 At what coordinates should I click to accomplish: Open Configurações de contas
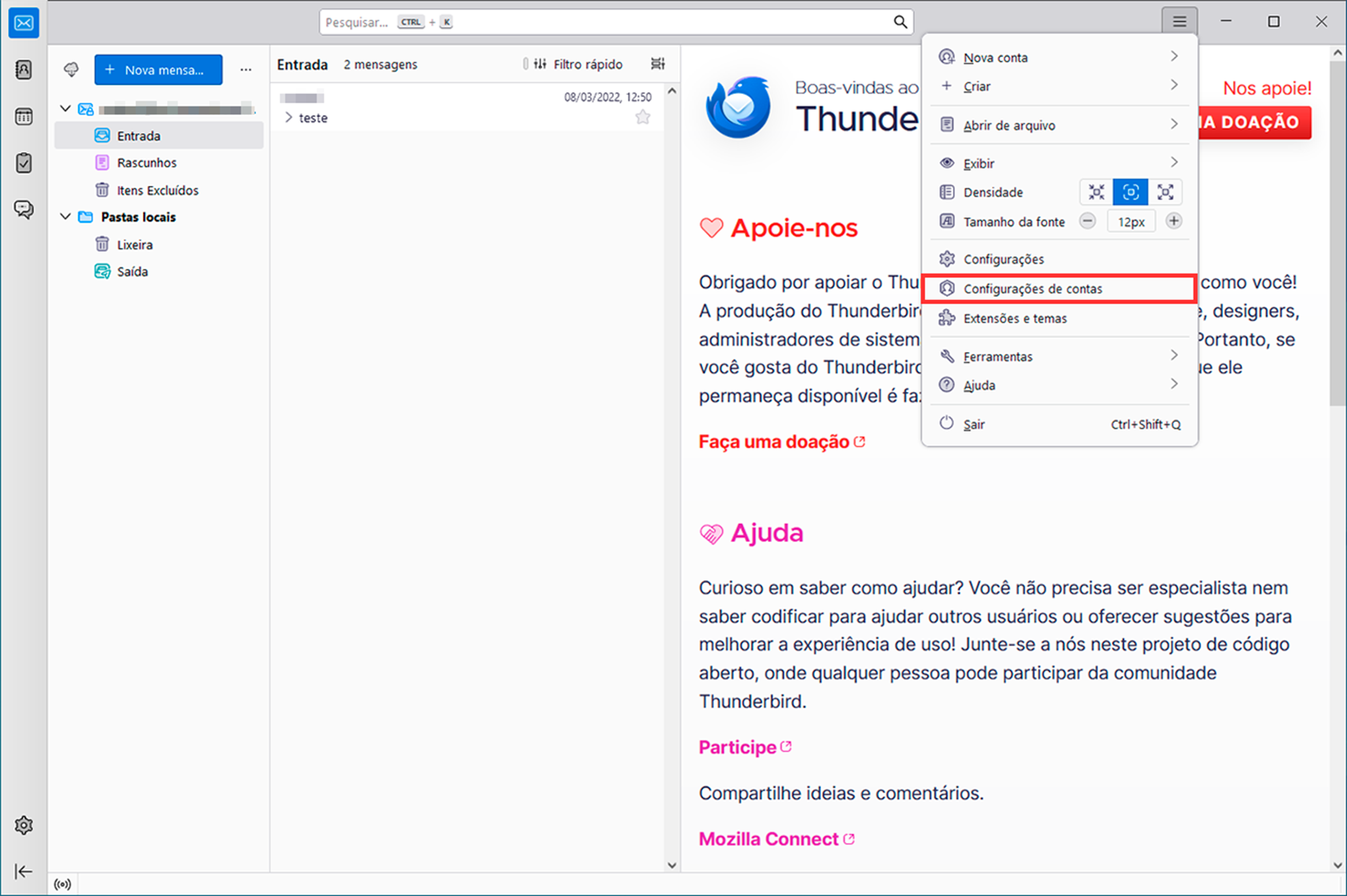pyautogui.click(x=1059, y=289)
